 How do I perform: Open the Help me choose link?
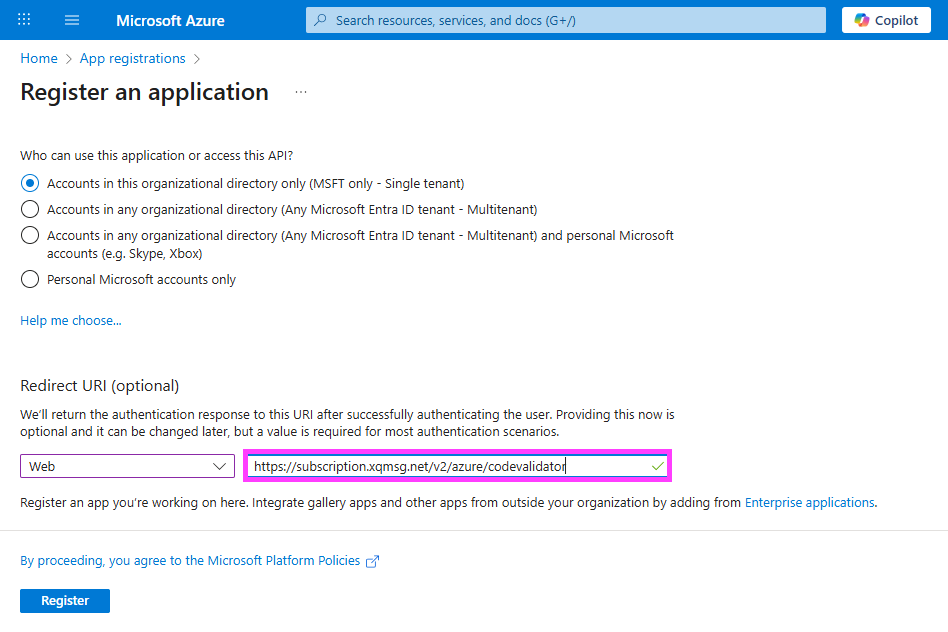[71, 321]
